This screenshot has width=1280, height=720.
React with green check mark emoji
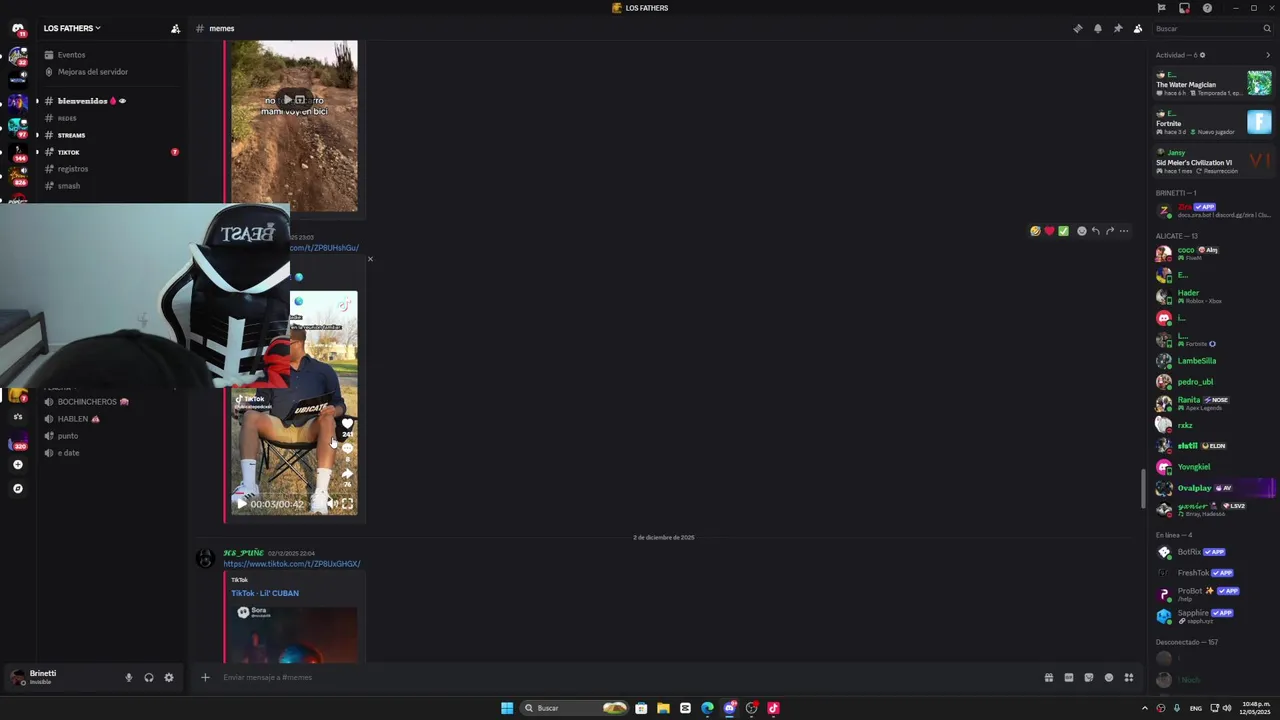1063,231
